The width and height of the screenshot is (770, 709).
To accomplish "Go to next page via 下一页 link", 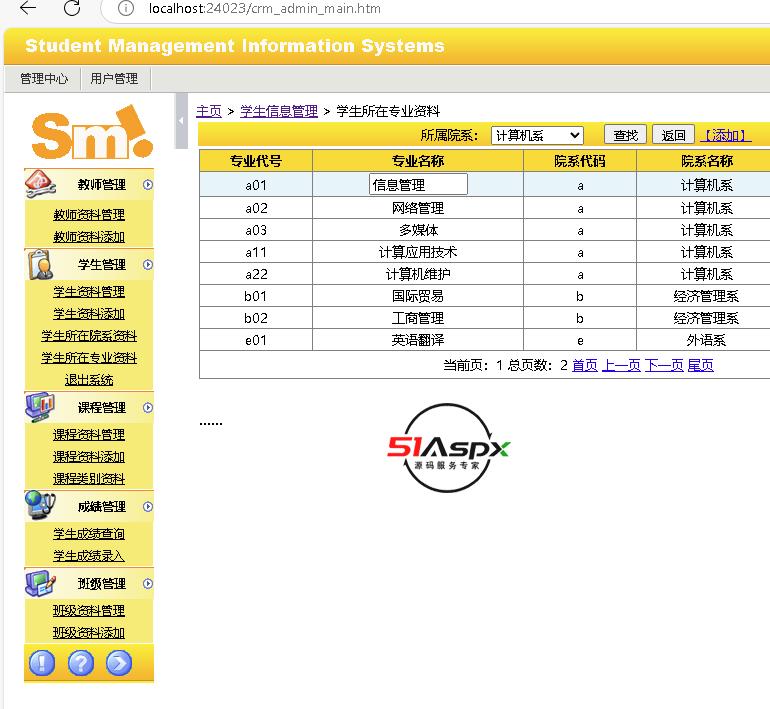I will [x=663, y=365].
